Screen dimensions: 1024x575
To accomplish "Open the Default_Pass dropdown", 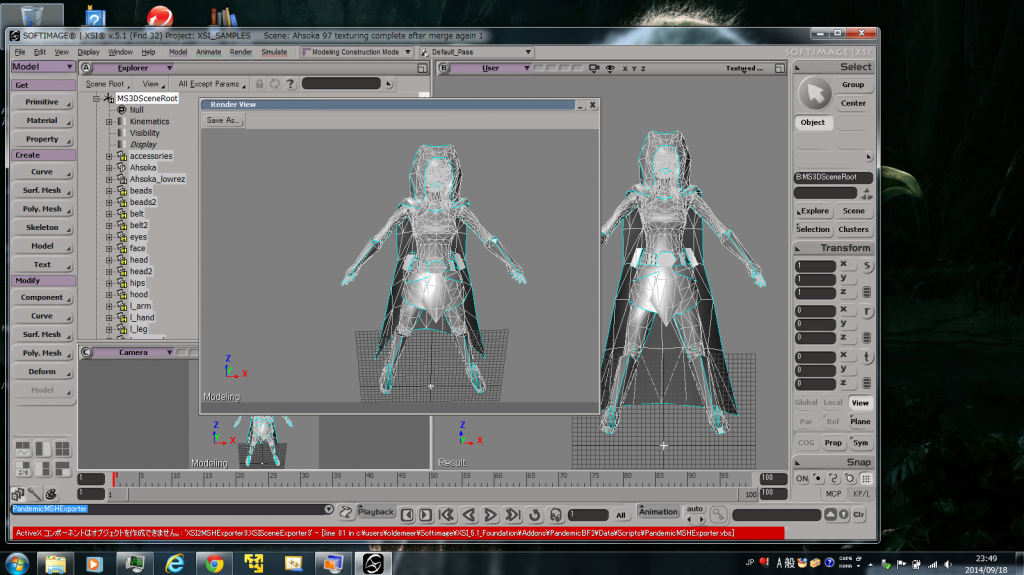I will click(x=475, y=52).
